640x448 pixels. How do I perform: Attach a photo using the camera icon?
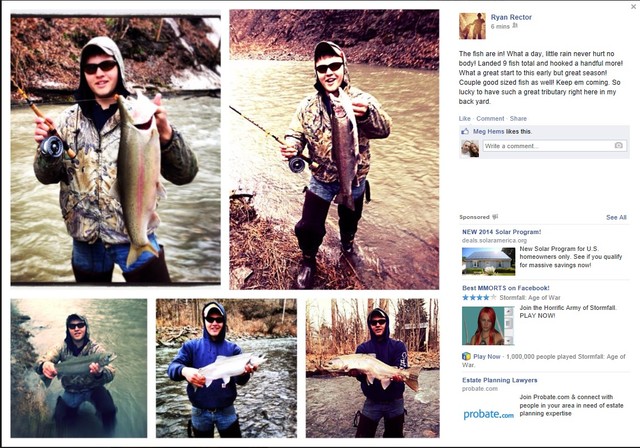pyautogui.click(x=618, y=145)
